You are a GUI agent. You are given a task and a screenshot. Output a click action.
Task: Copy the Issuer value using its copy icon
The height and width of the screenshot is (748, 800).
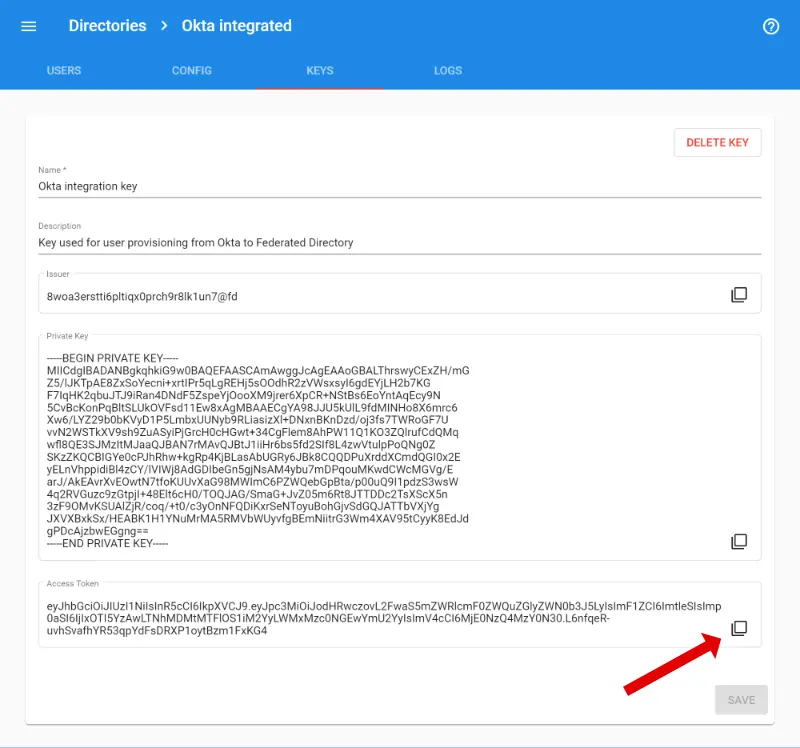coord(738,293)
